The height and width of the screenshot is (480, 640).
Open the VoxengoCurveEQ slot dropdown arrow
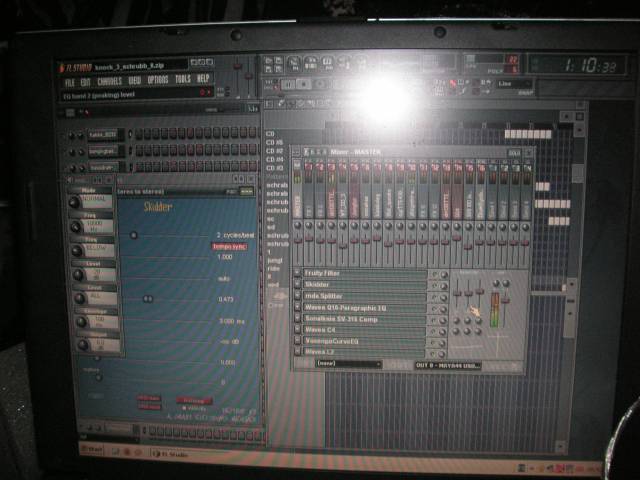(x=297, y=340)
